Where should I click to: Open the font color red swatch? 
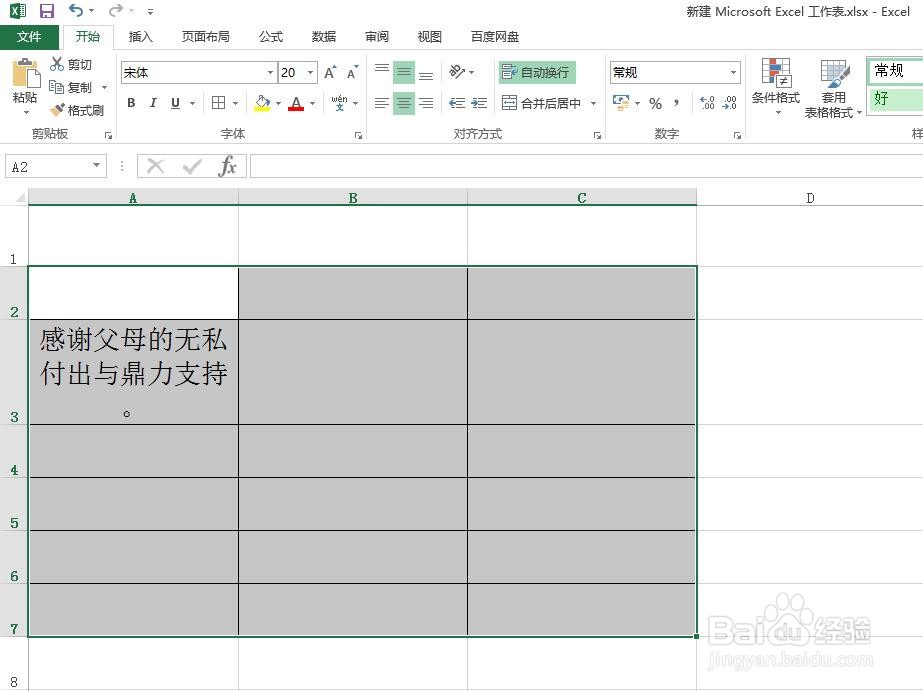click(297, 103)
